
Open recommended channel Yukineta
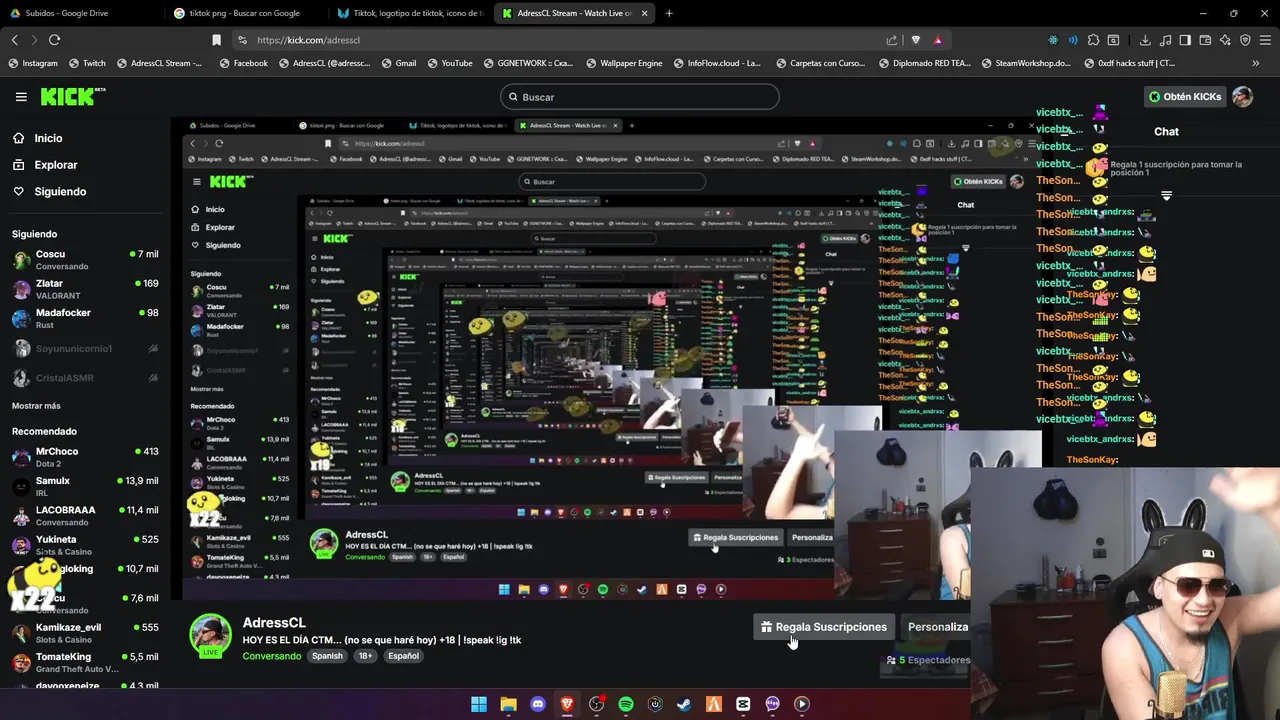(x=85, y=545)
